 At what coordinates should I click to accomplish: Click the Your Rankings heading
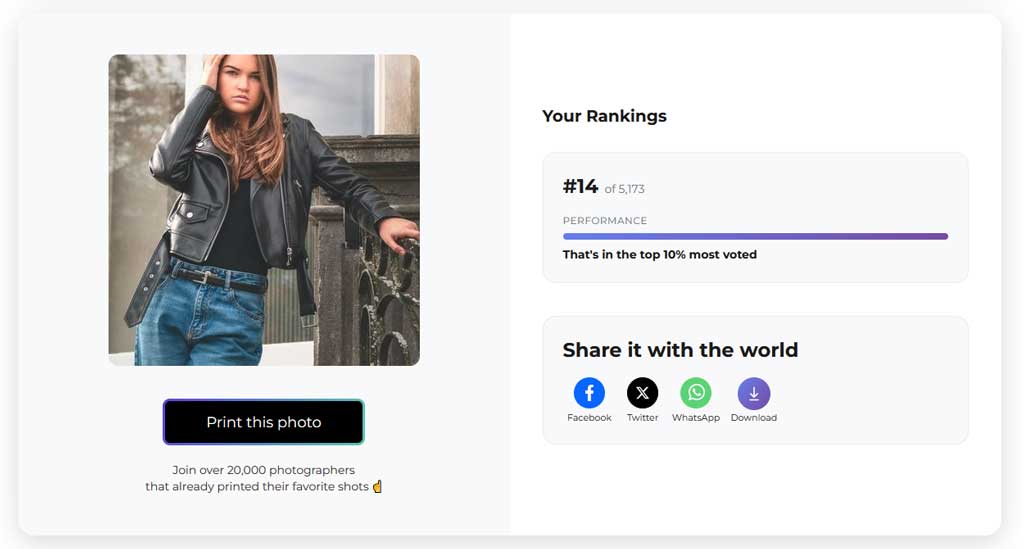(x=604, y=116)
